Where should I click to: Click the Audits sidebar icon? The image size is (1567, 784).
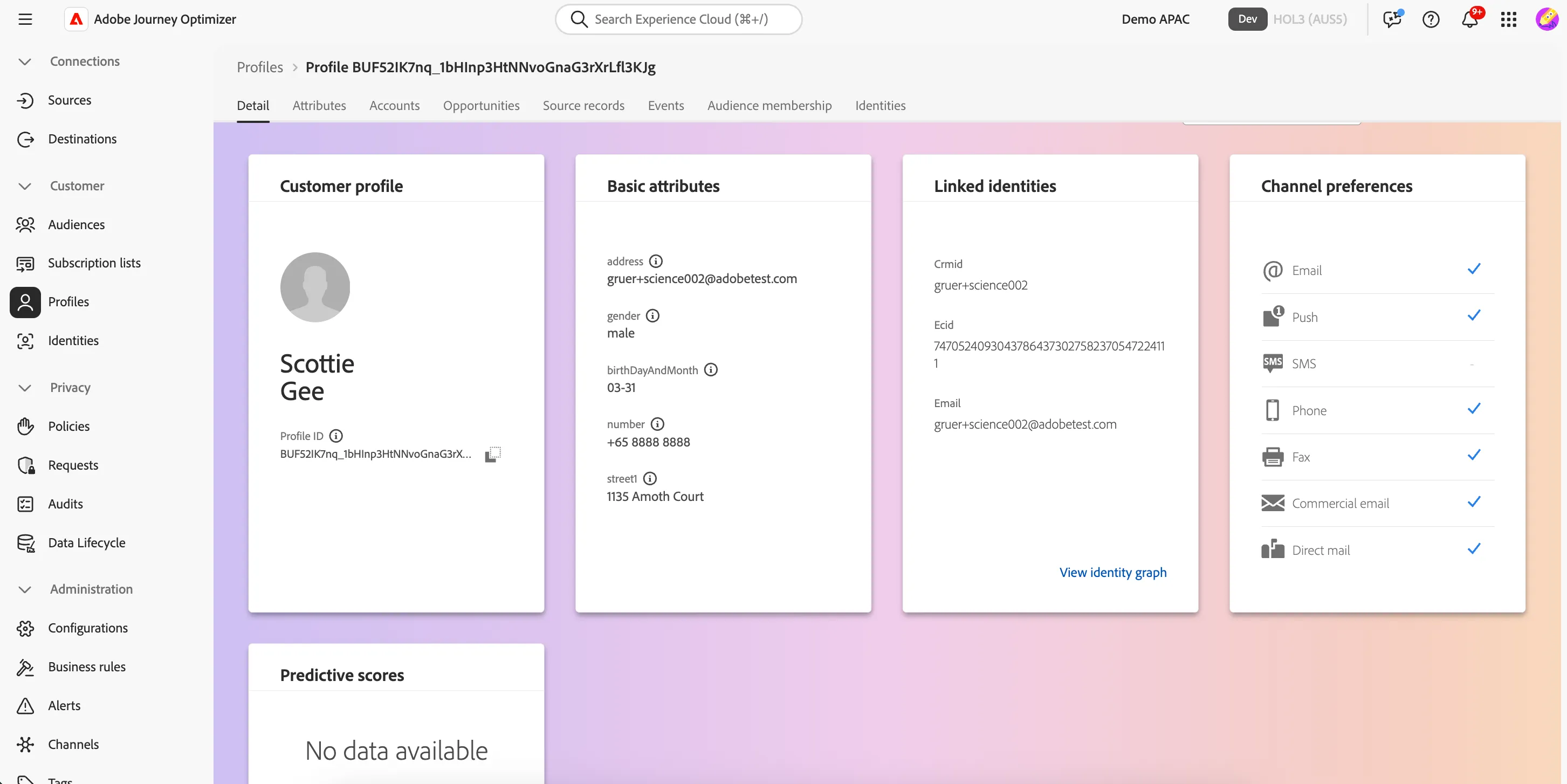click(x=25, y=504)
